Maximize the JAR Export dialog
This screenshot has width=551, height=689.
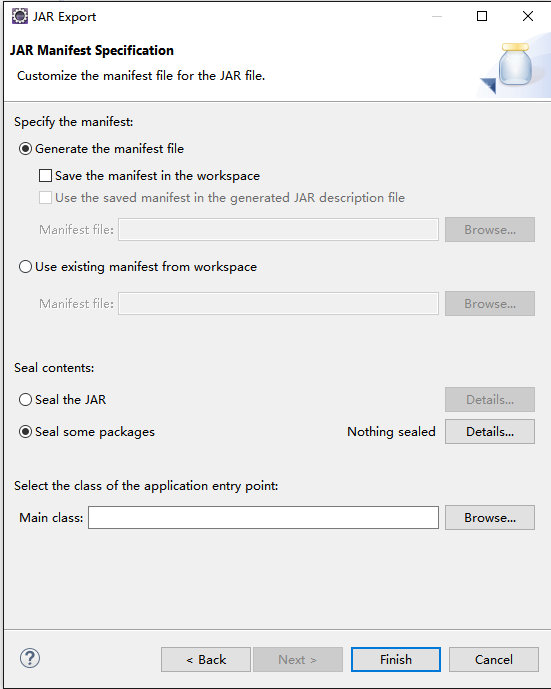(482, 16)
